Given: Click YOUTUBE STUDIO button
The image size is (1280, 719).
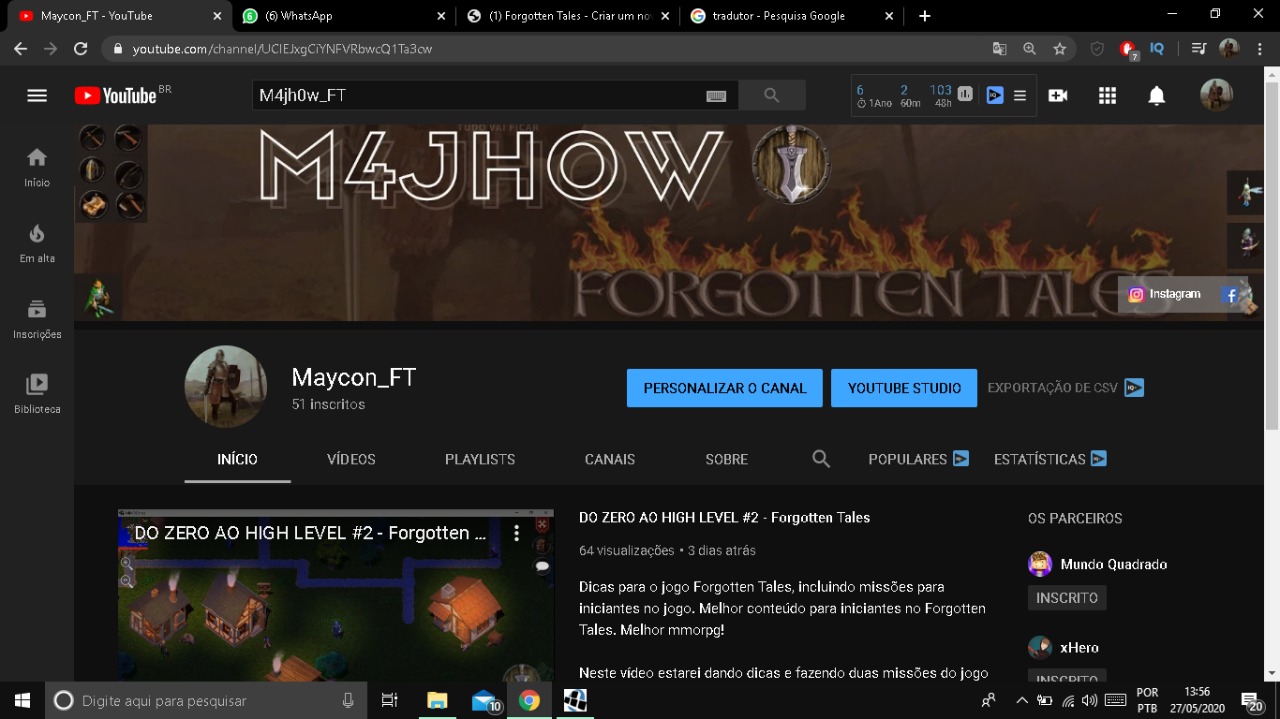Looking at the screenshot, I should coord(904,388).
